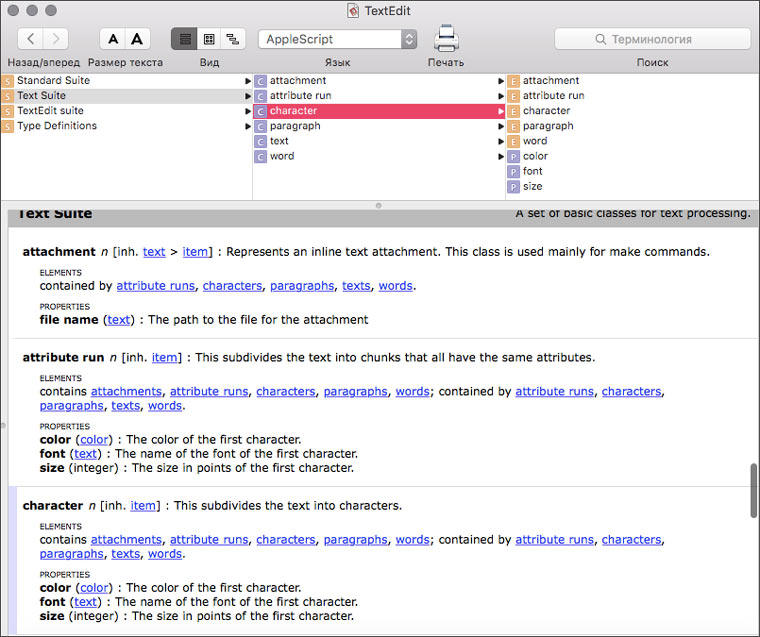Open the AppleScript language dropdown
The height and width of the screenshot is (637, 760).
337,39
